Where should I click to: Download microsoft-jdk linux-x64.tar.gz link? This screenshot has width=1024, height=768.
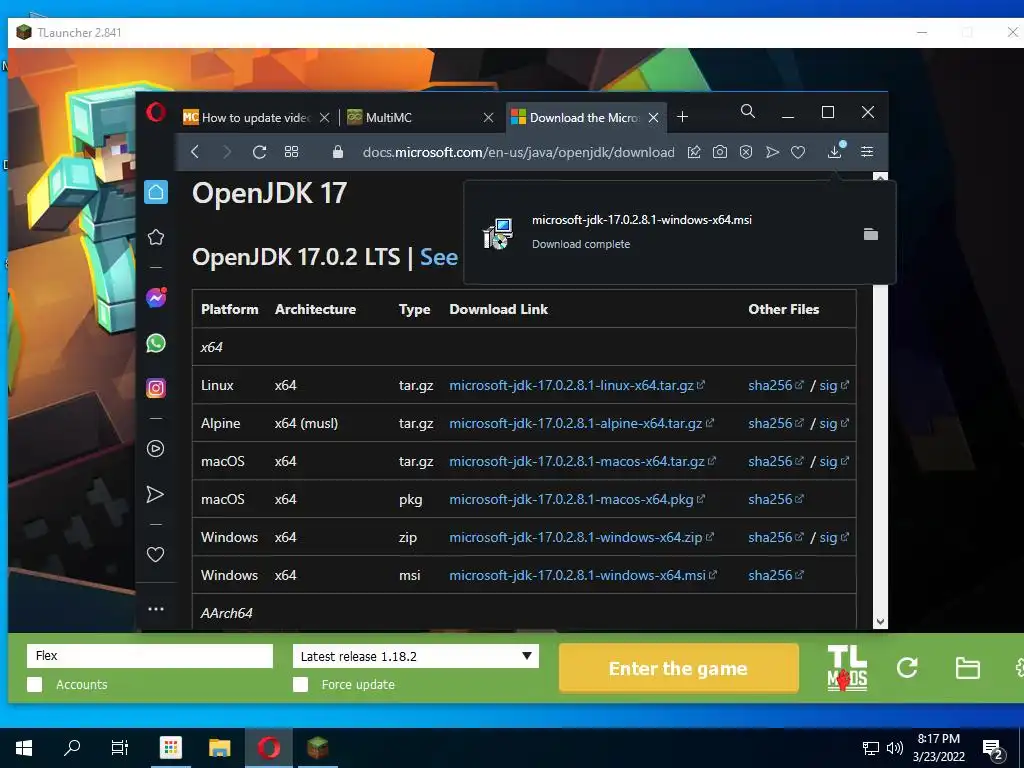coord(577,385)
